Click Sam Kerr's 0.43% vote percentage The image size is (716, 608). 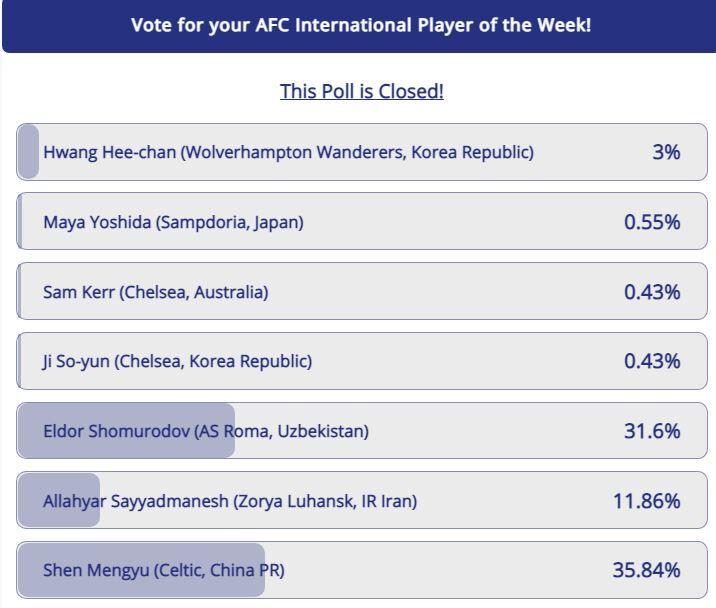point(652,292)
